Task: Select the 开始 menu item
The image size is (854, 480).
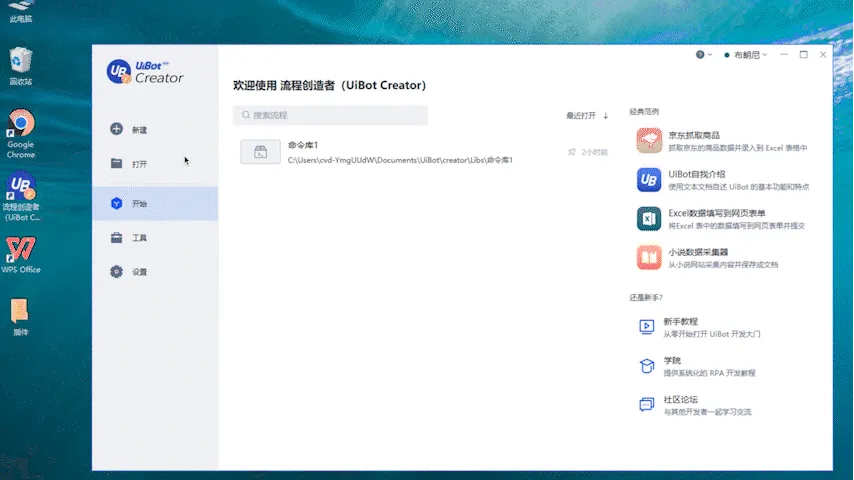Action: coord(155,203)
